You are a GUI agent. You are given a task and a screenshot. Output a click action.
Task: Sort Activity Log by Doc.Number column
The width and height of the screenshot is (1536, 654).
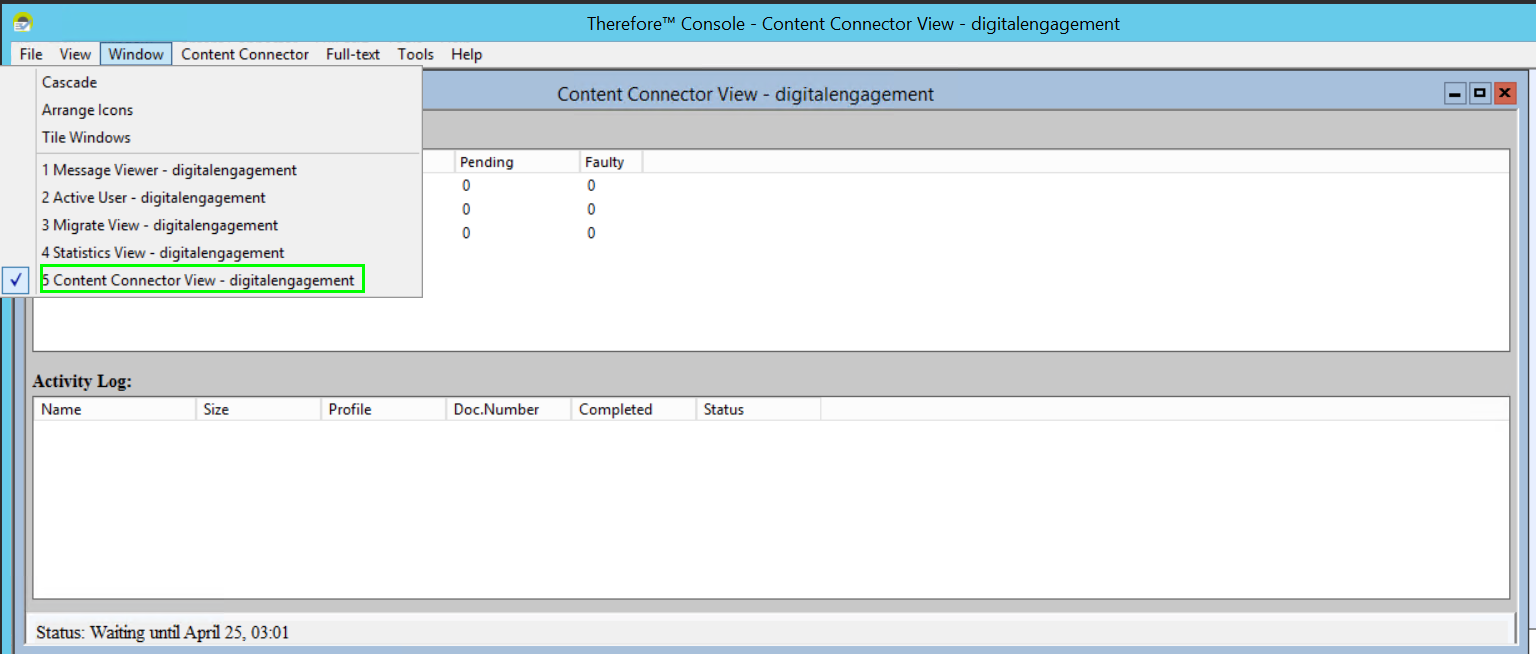pos(509,409)
